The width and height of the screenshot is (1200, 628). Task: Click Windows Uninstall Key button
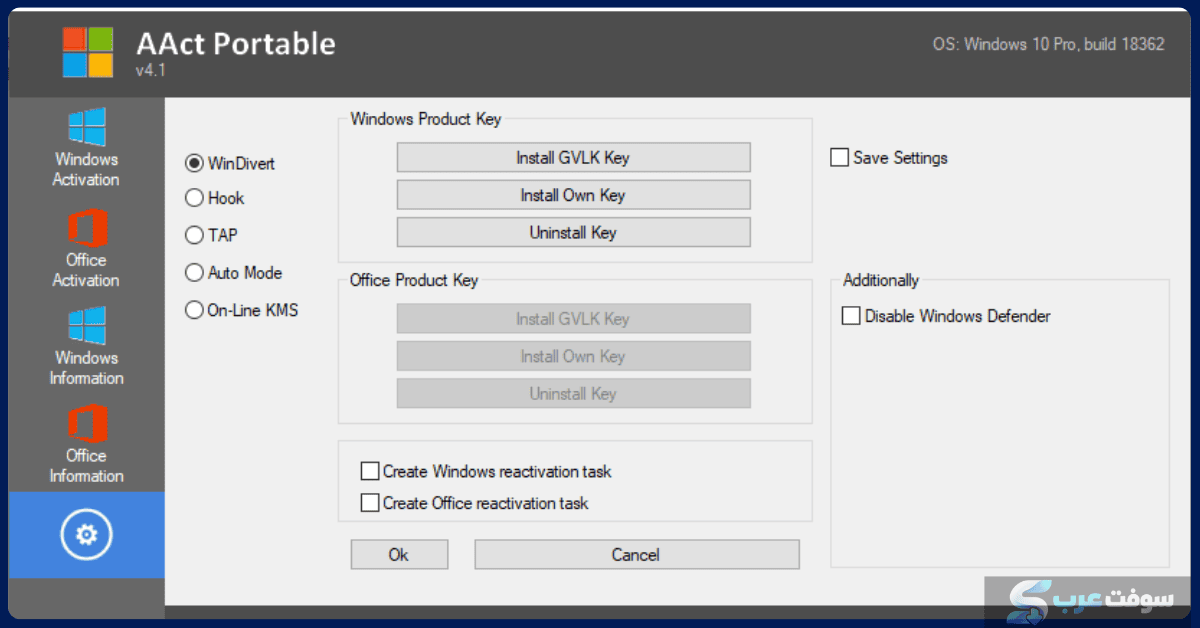pyautogui.click(x=573, y=232)
